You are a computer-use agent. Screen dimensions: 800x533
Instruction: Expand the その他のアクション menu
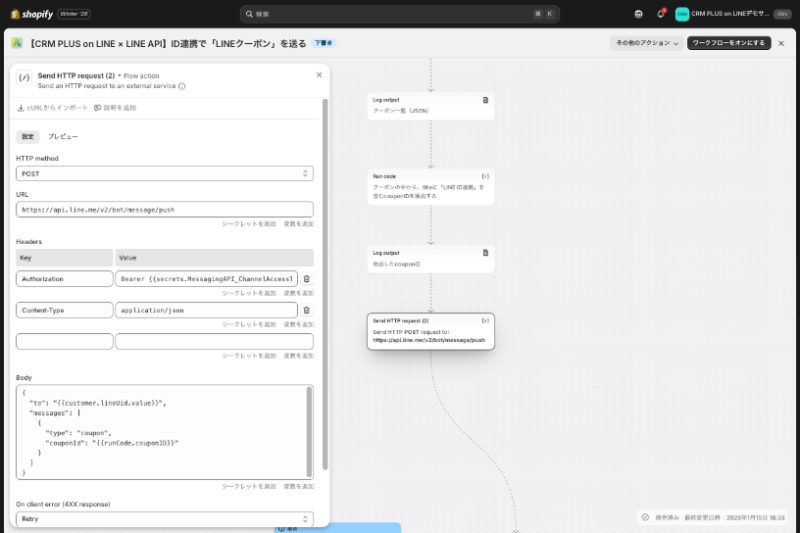tap(647, 43)
